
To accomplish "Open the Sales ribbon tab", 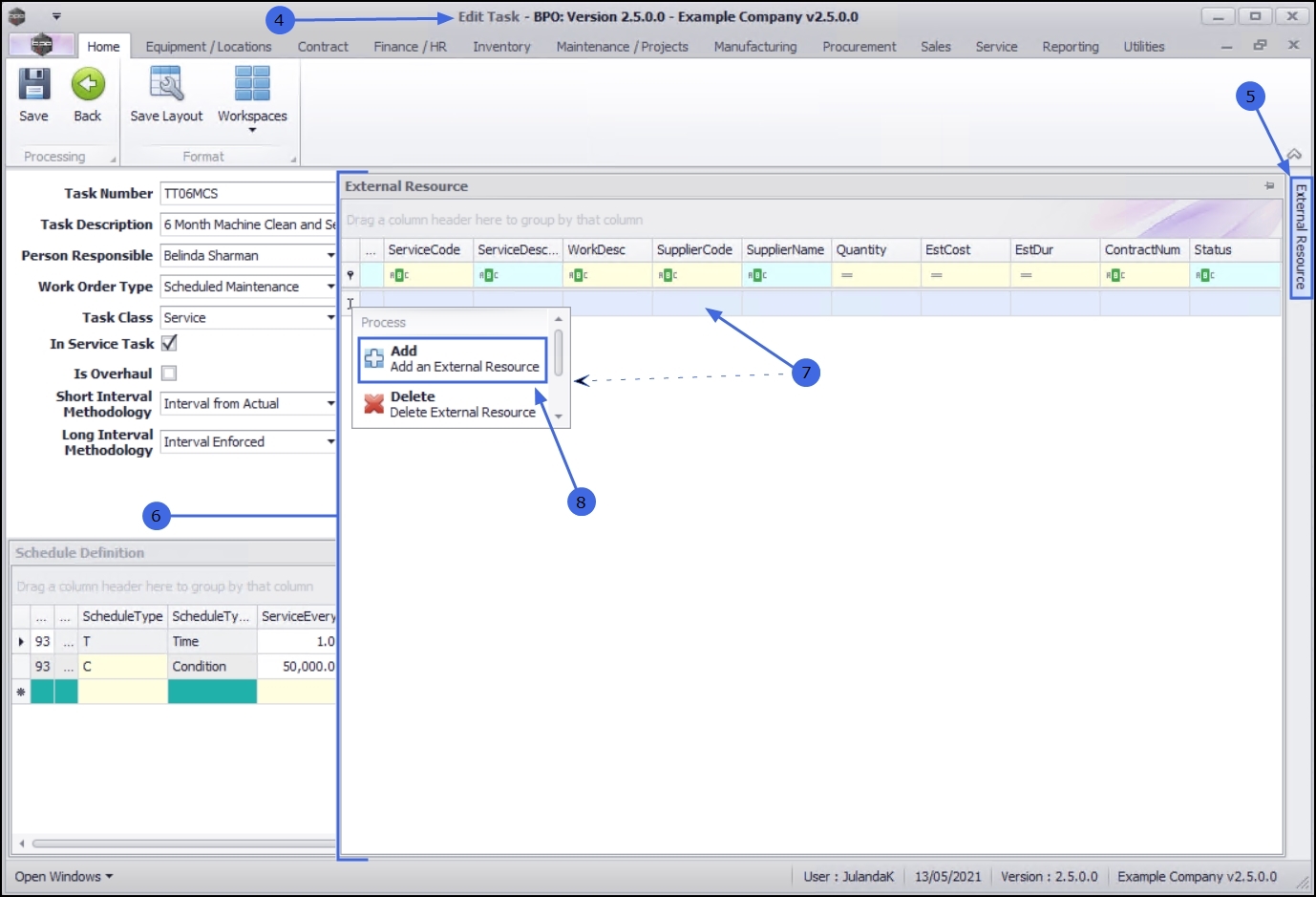I will [936, 46].
